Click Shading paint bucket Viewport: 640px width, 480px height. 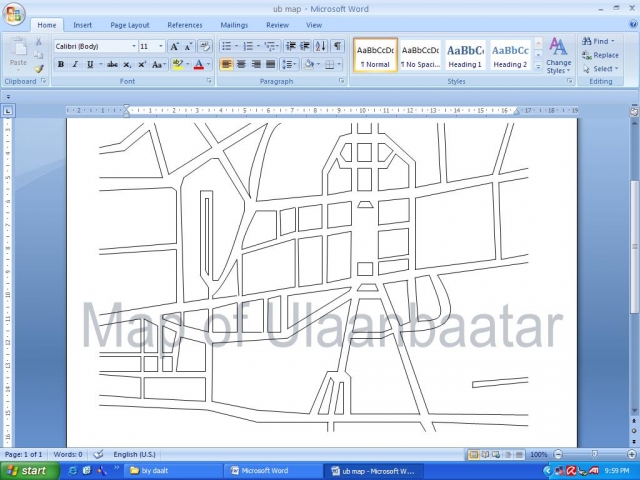click(x=309, y=64)
